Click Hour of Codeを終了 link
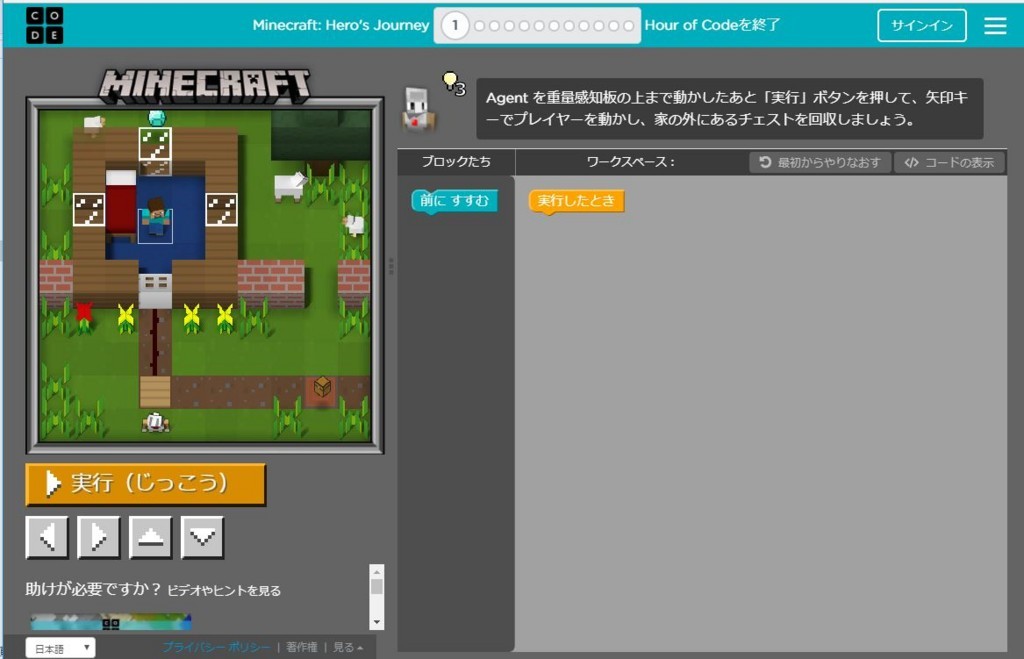Viewport: 1024px width, 659px height. click(x=712, y=25)
